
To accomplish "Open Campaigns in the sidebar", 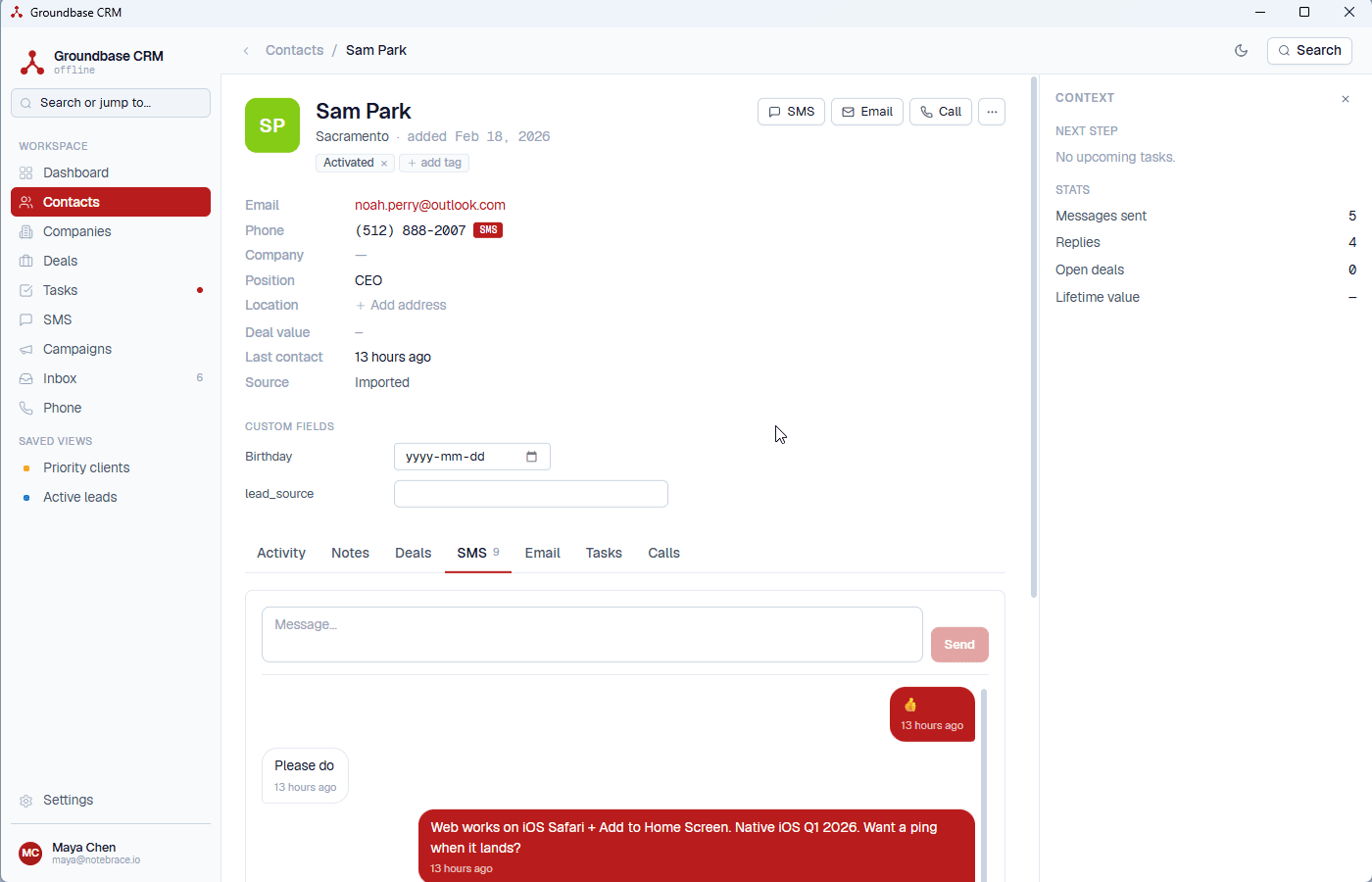I will pyautogui.click(x=111, y=349).
